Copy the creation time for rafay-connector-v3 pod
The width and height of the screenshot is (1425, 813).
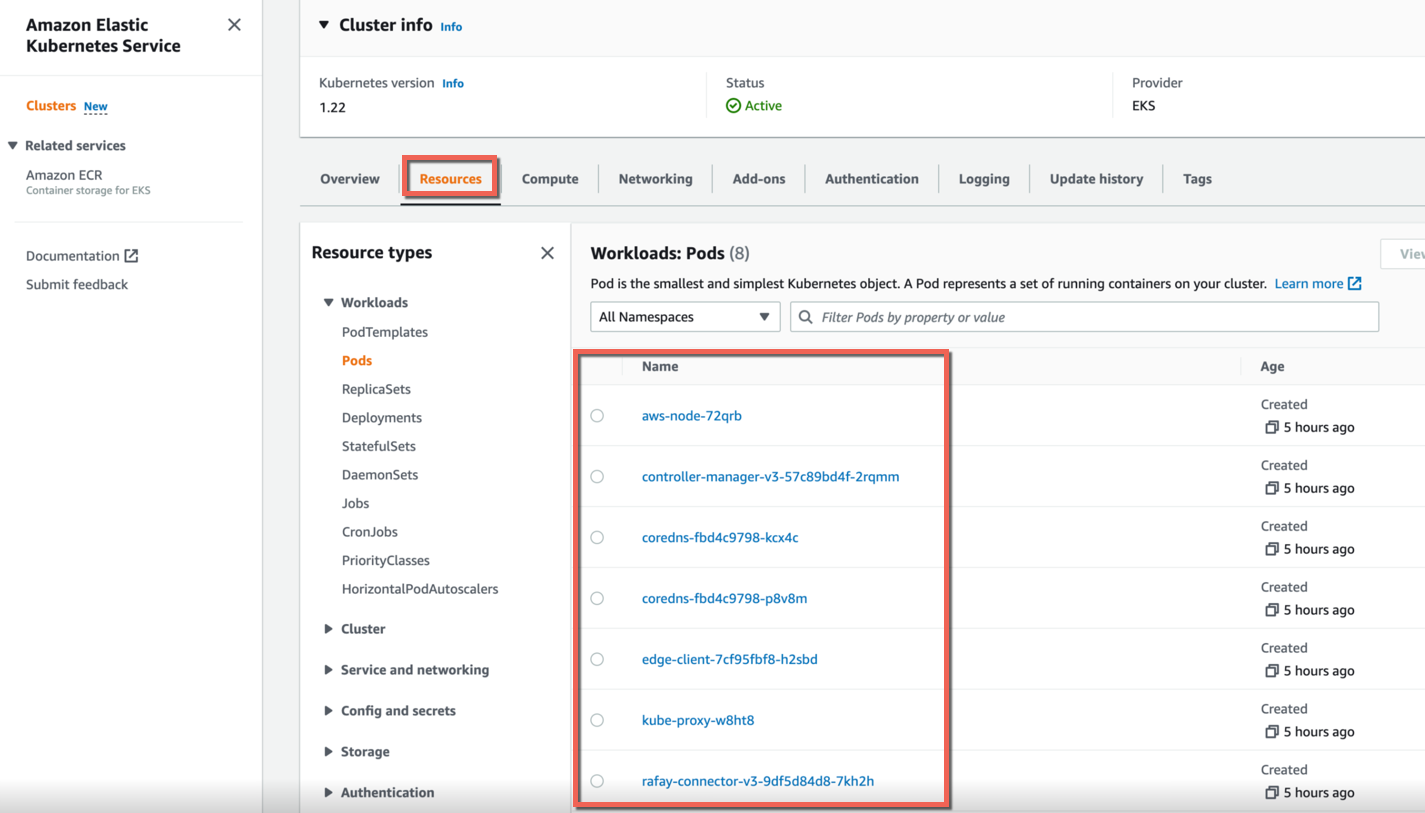[1271, 793]
